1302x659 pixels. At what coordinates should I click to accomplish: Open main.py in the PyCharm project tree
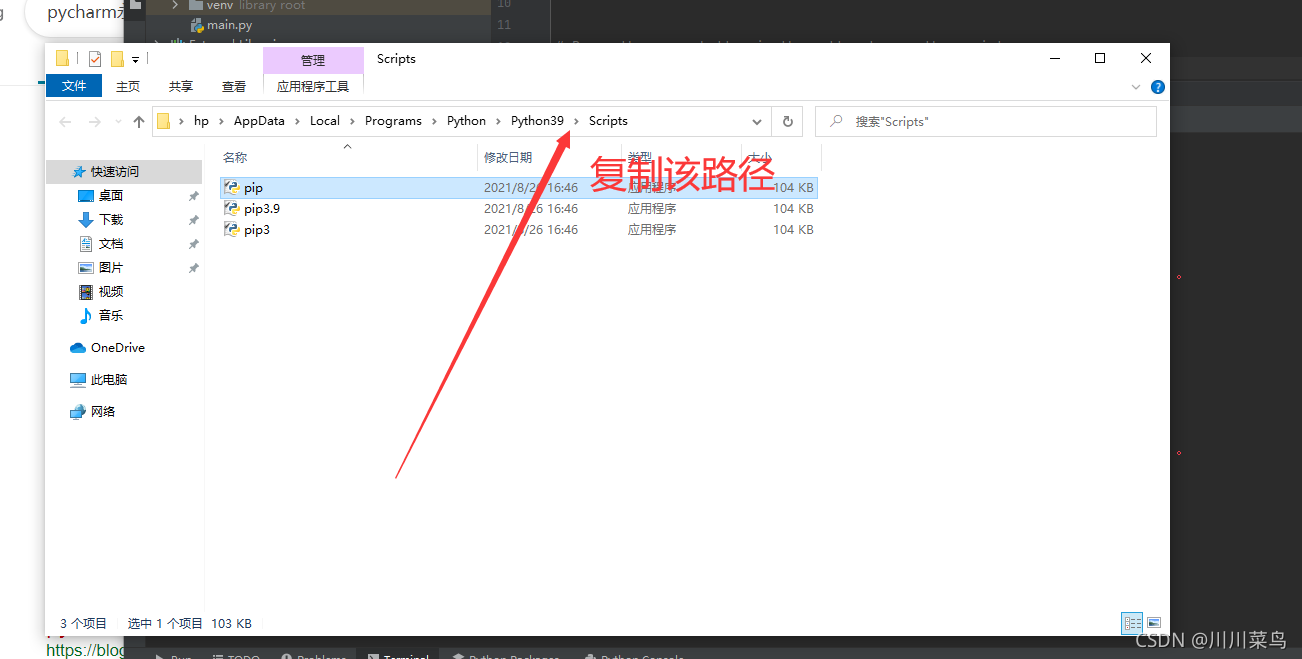[x=229, y=24]
